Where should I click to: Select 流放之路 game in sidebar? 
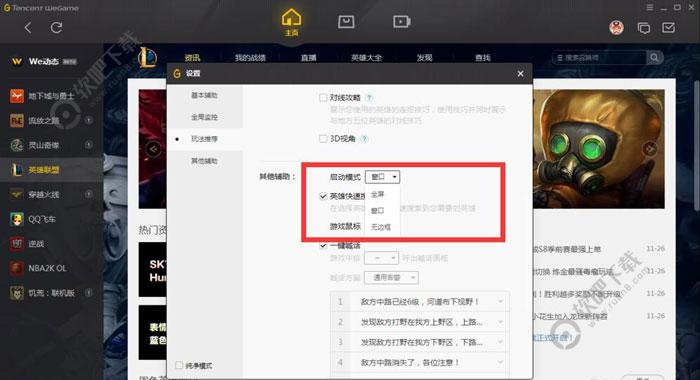click(51, 120)
